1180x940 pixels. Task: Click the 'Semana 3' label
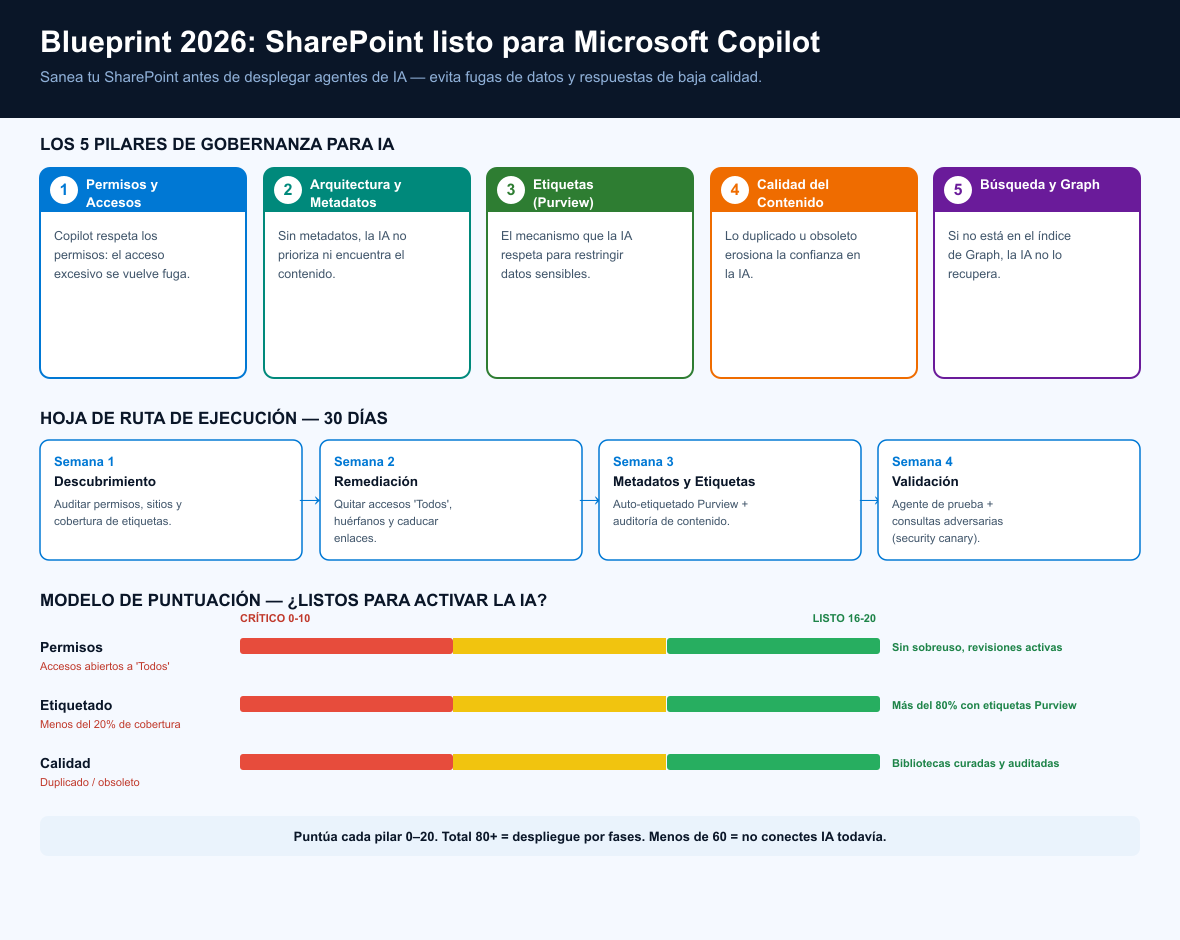[643, 461]
